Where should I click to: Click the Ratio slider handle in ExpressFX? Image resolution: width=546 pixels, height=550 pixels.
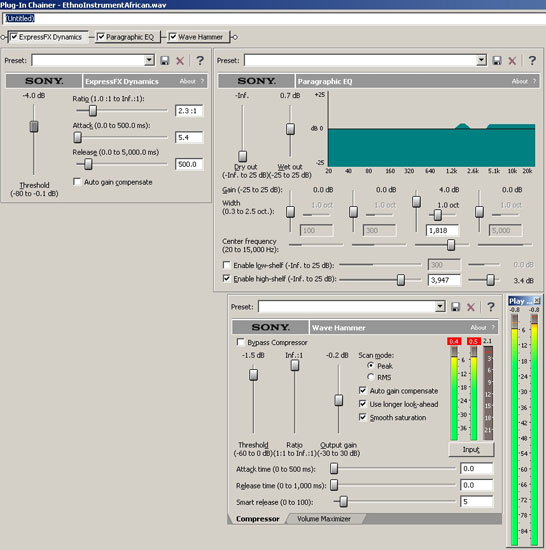(x=93, y=111)
